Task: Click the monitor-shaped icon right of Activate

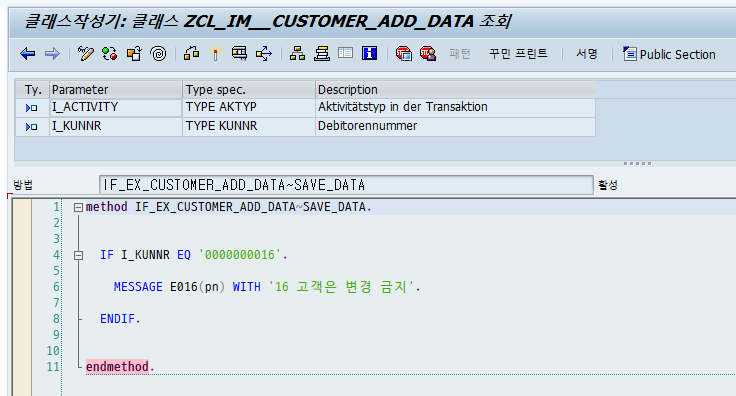Action: pyautogui.click(x=239, y=54)
